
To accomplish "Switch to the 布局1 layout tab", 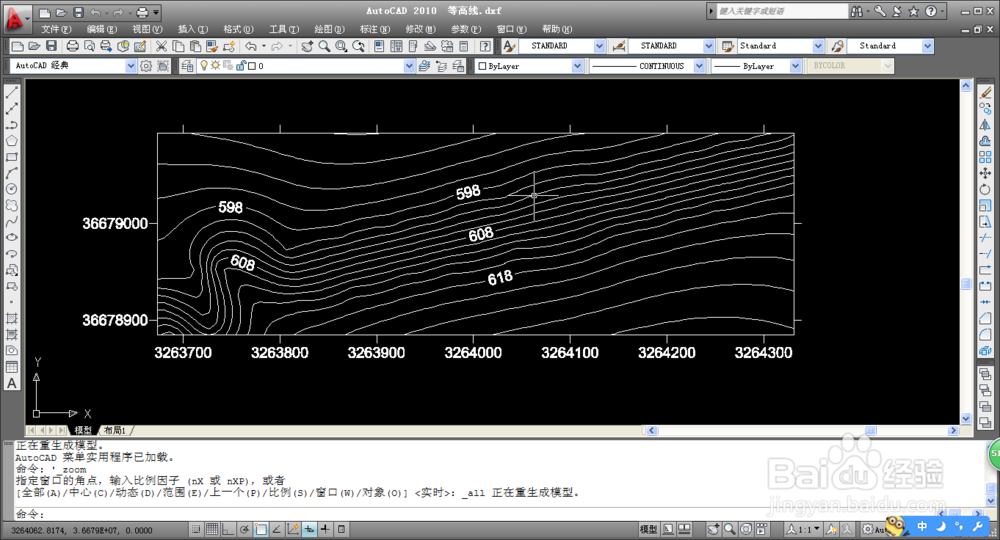I will (115, 430).
